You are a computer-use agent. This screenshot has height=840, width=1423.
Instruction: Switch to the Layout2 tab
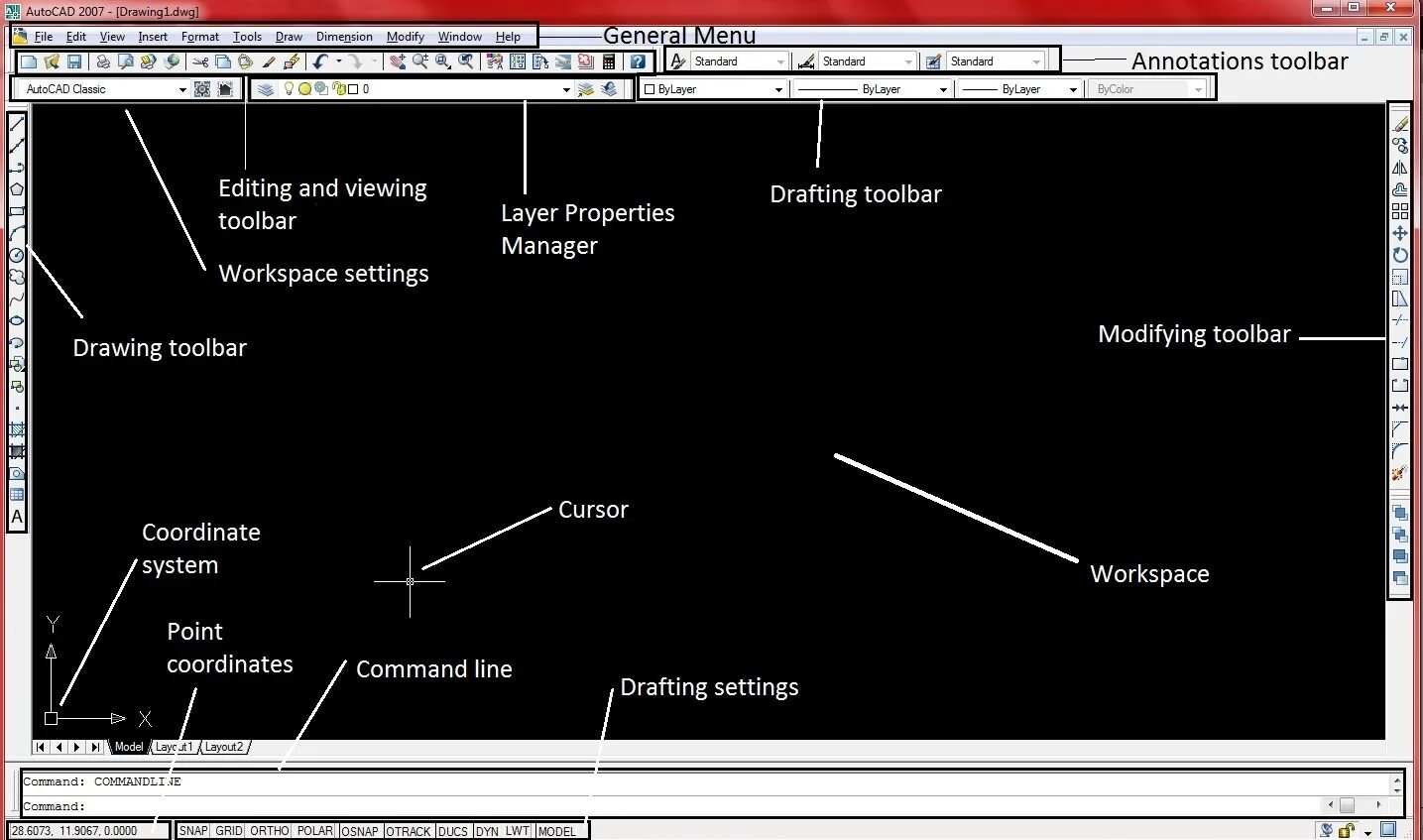coord(224,747)
